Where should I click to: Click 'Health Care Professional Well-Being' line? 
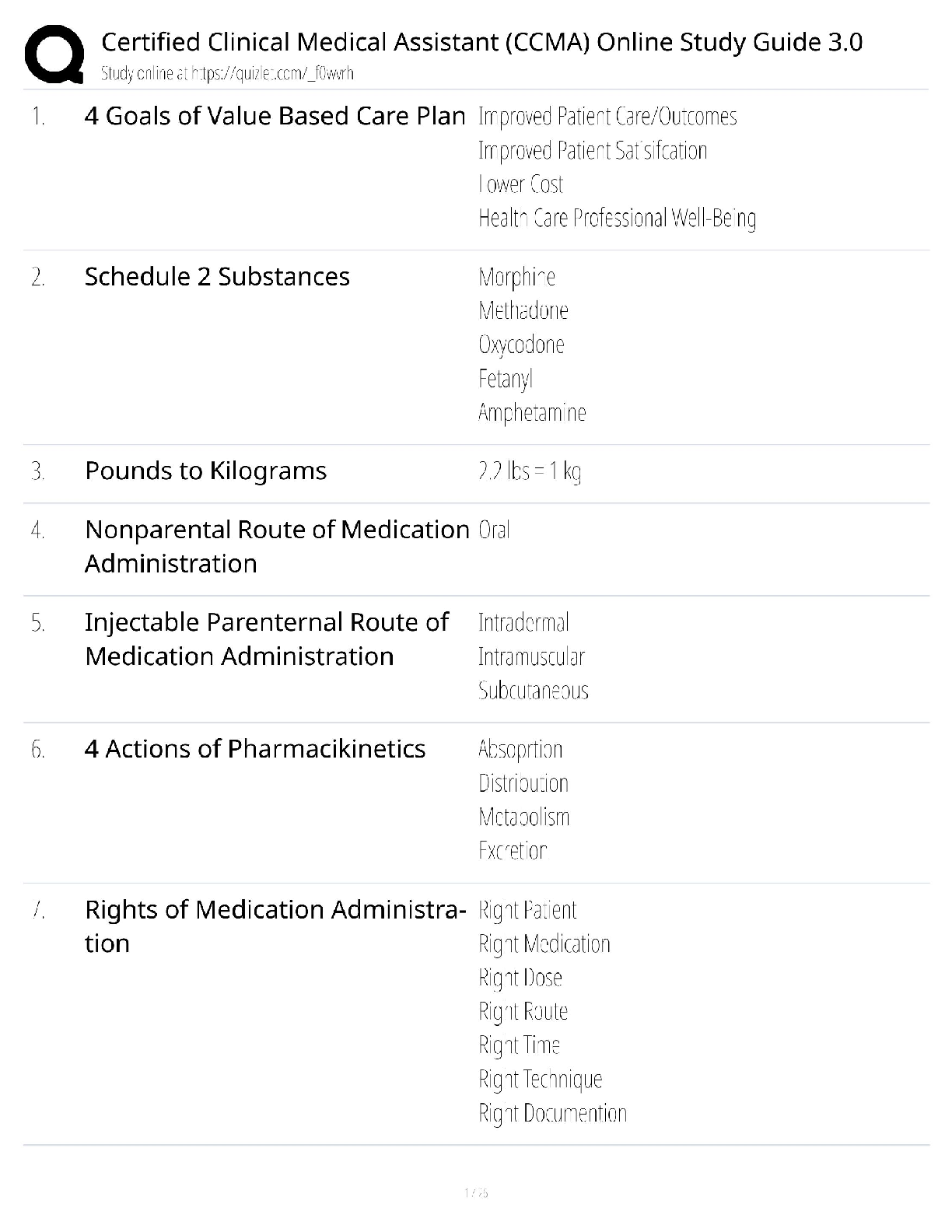[x=618, y=219]
